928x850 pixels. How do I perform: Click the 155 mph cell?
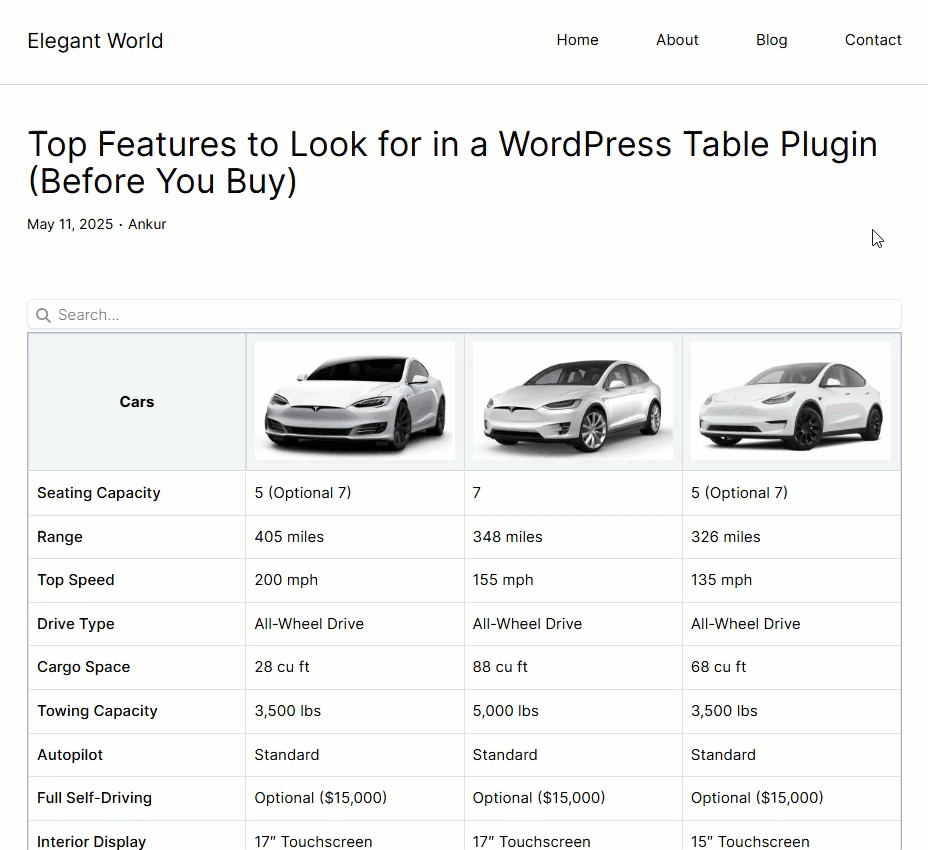click(573, 580)
